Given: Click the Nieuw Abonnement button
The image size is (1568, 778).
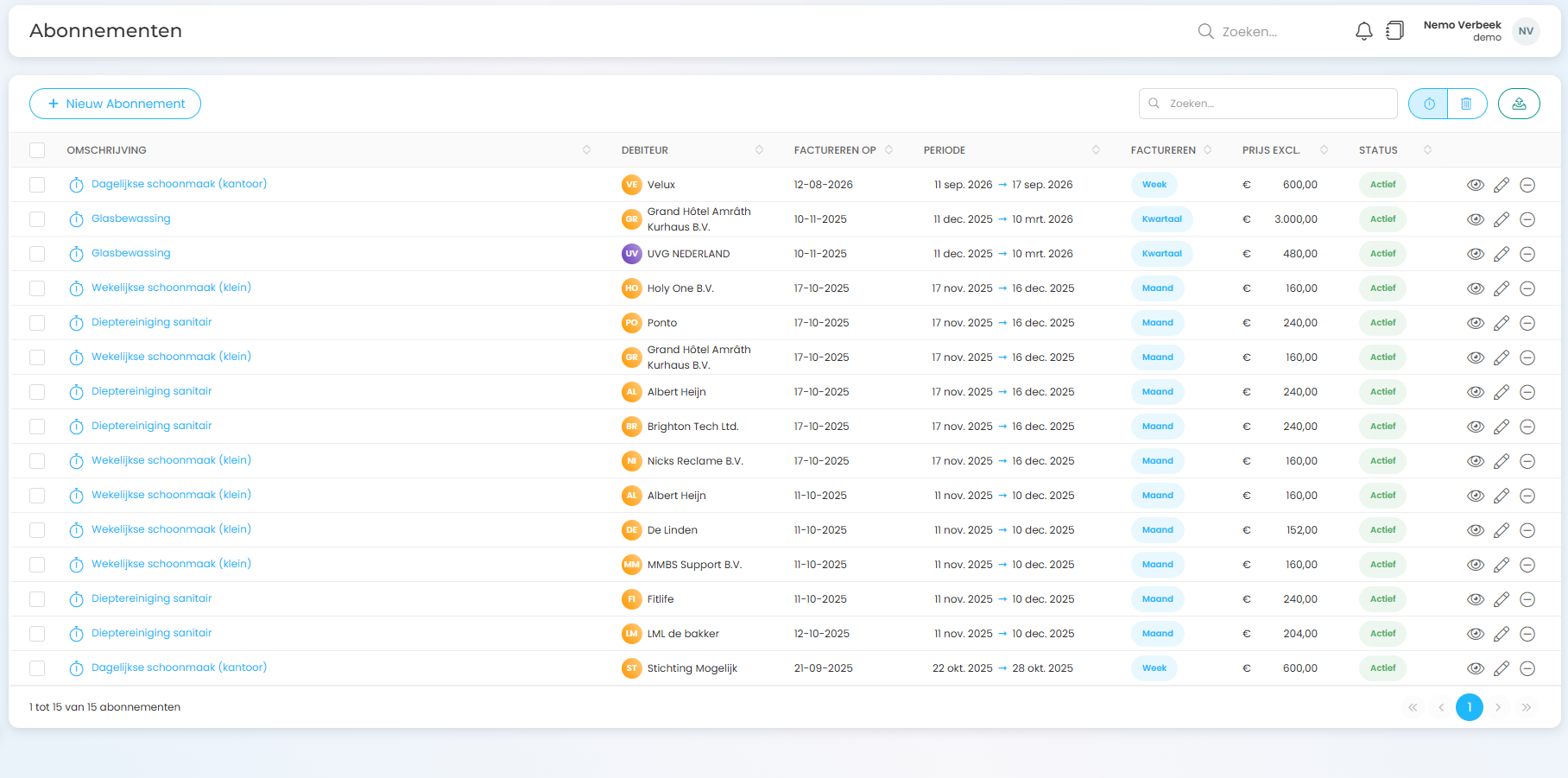Looking at the screenshot, I should 115,104.
